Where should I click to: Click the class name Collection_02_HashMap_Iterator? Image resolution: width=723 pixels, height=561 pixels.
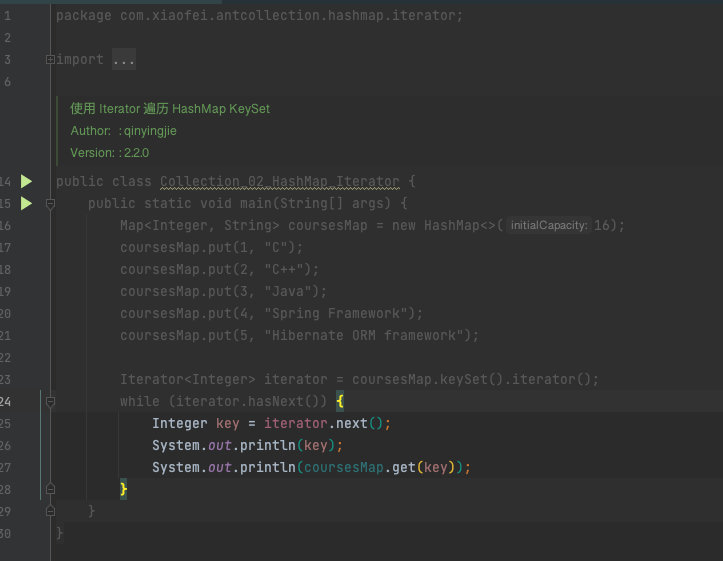tap(279, 182)
